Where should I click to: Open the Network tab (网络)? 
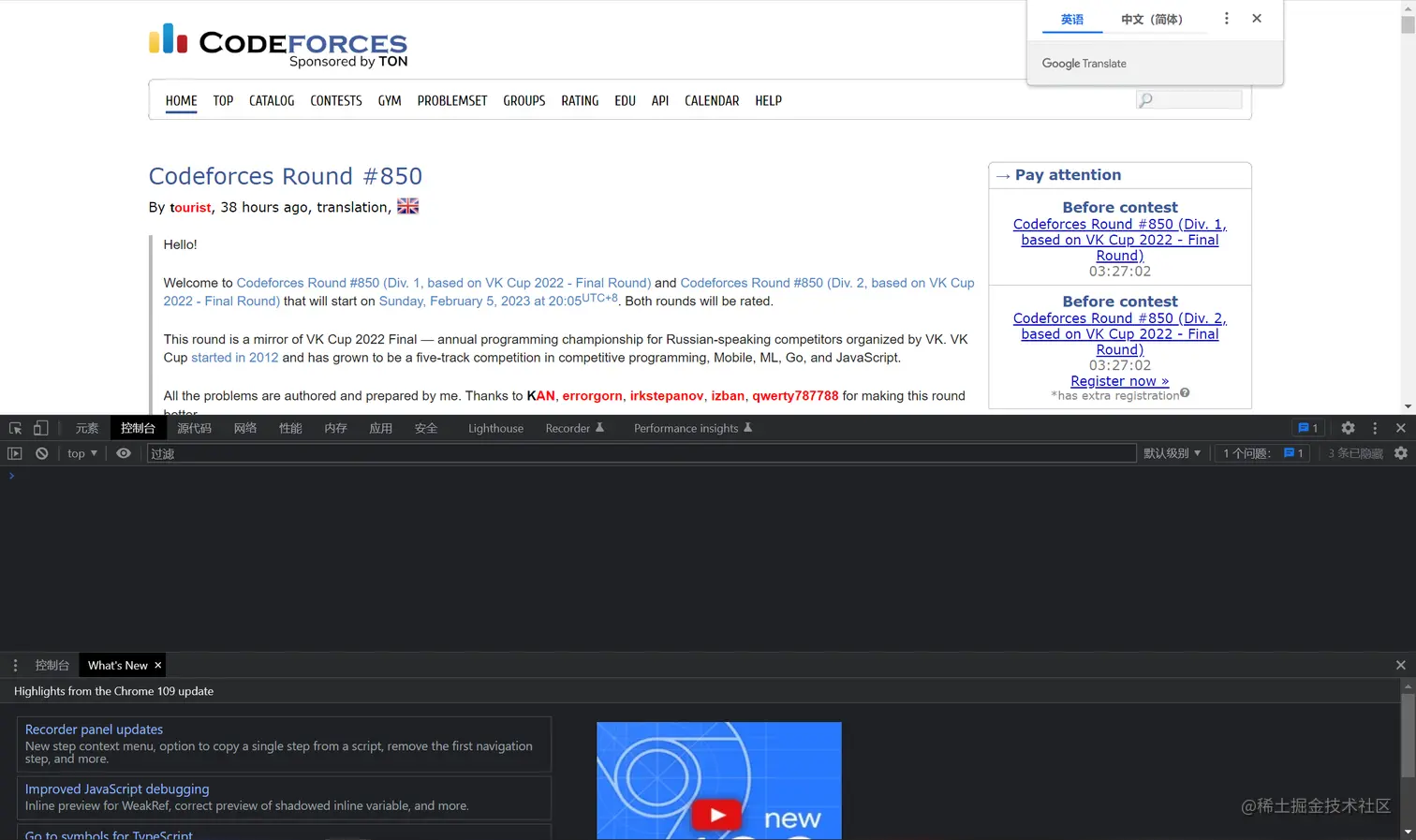click(245, 428)
